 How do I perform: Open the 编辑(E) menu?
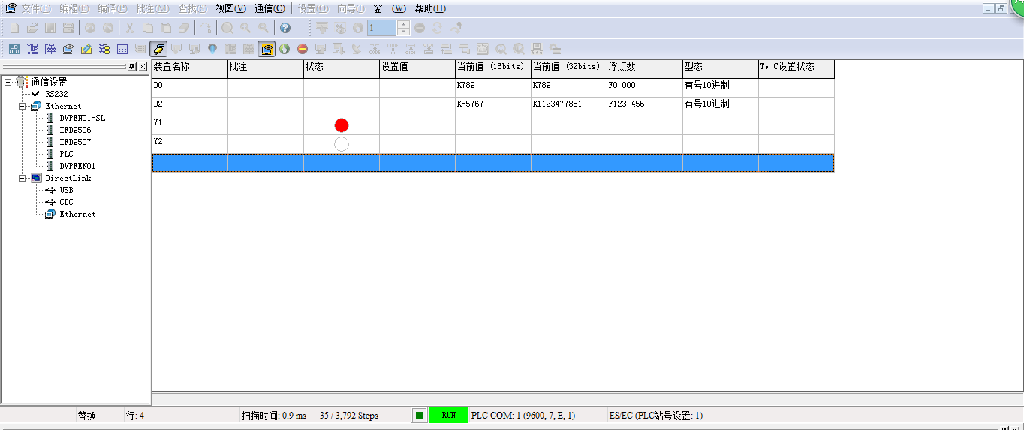(x=74, y=8)
